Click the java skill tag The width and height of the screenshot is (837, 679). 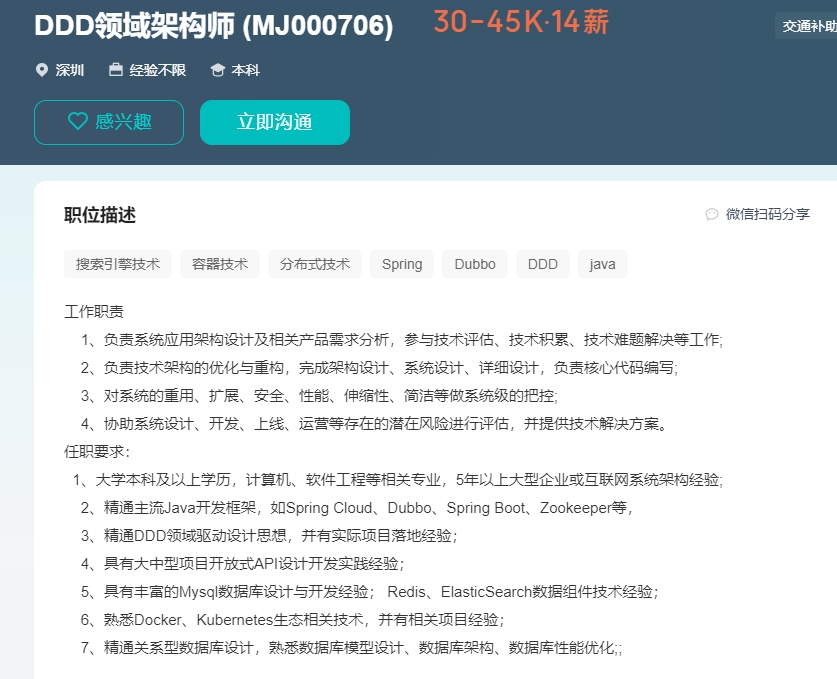pos(603,264)
